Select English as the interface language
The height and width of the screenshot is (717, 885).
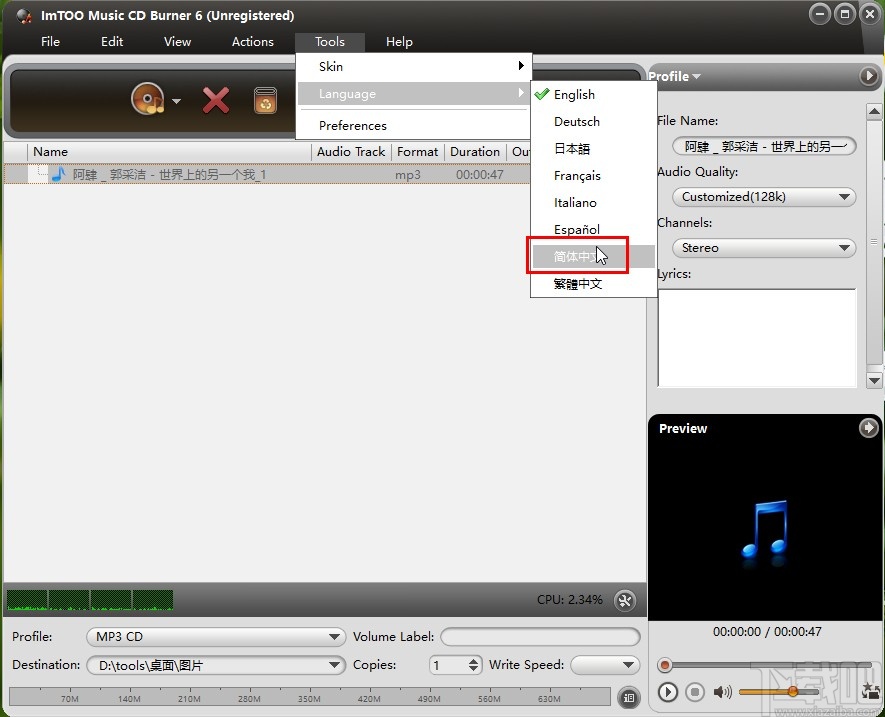click(x=573, y=94)
